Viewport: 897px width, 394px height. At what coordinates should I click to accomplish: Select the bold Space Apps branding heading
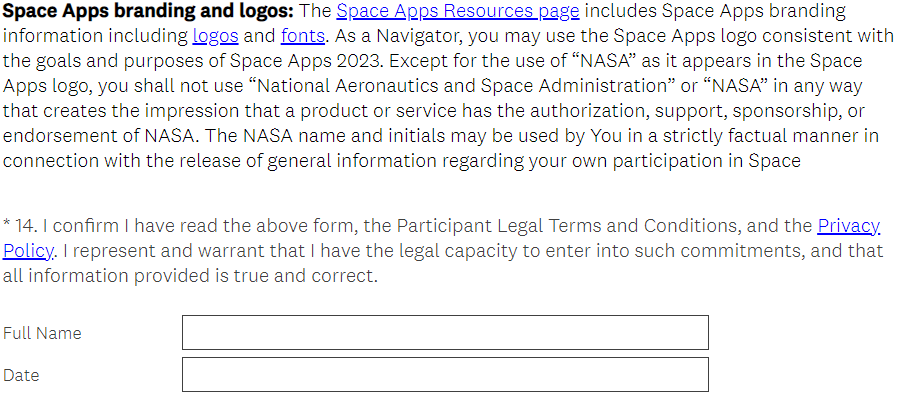[148, 11]
